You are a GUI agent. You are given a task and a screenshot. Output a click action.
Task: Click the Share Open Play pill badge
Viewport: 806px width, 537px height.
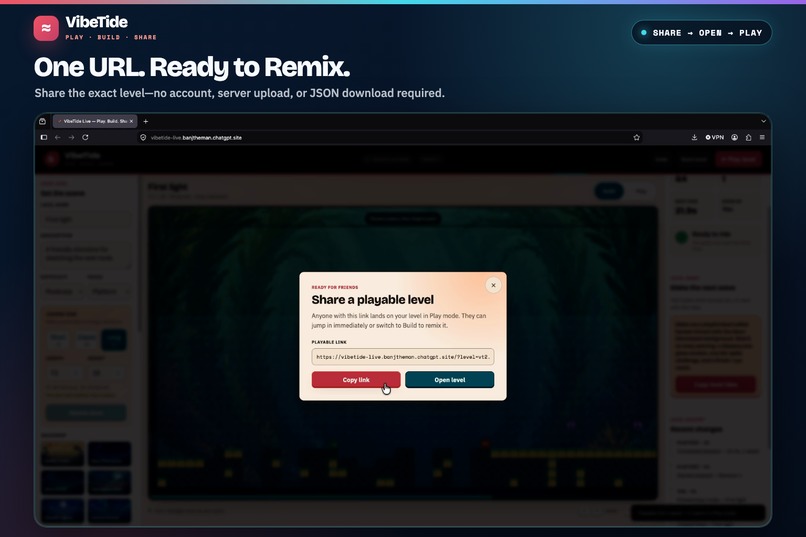pyautogui.click(x=702, y=33)
